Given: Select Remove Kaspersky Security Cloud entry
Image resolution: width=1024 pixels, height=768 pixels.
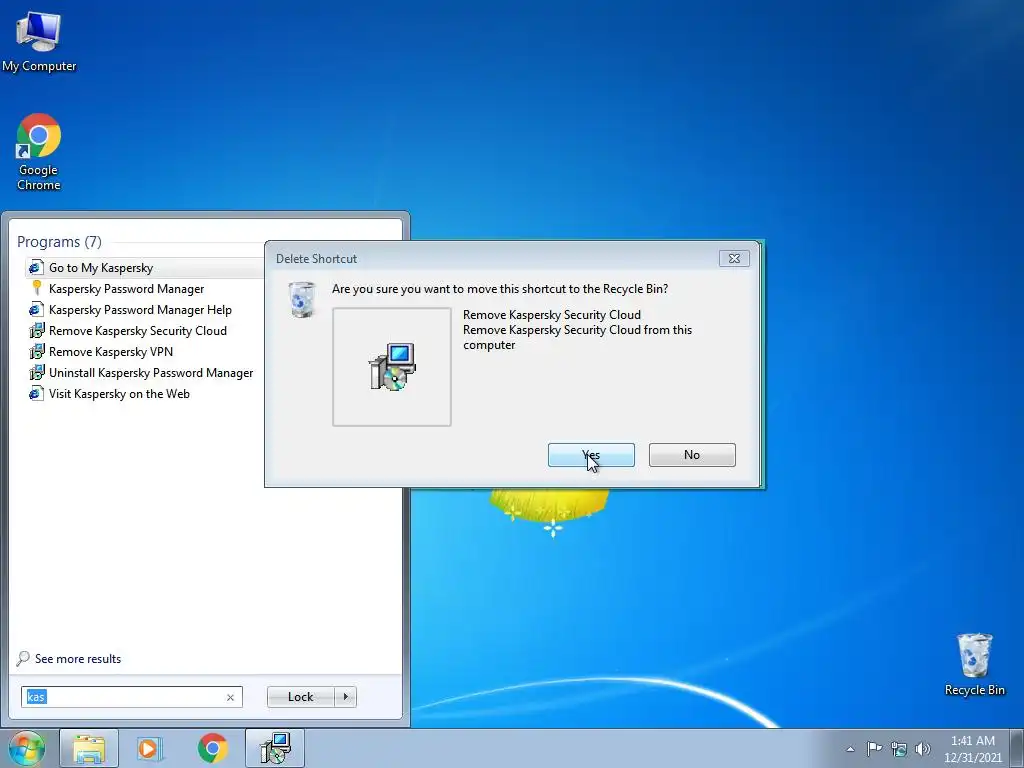Looking at the screenshot, I should coord(137,330).
